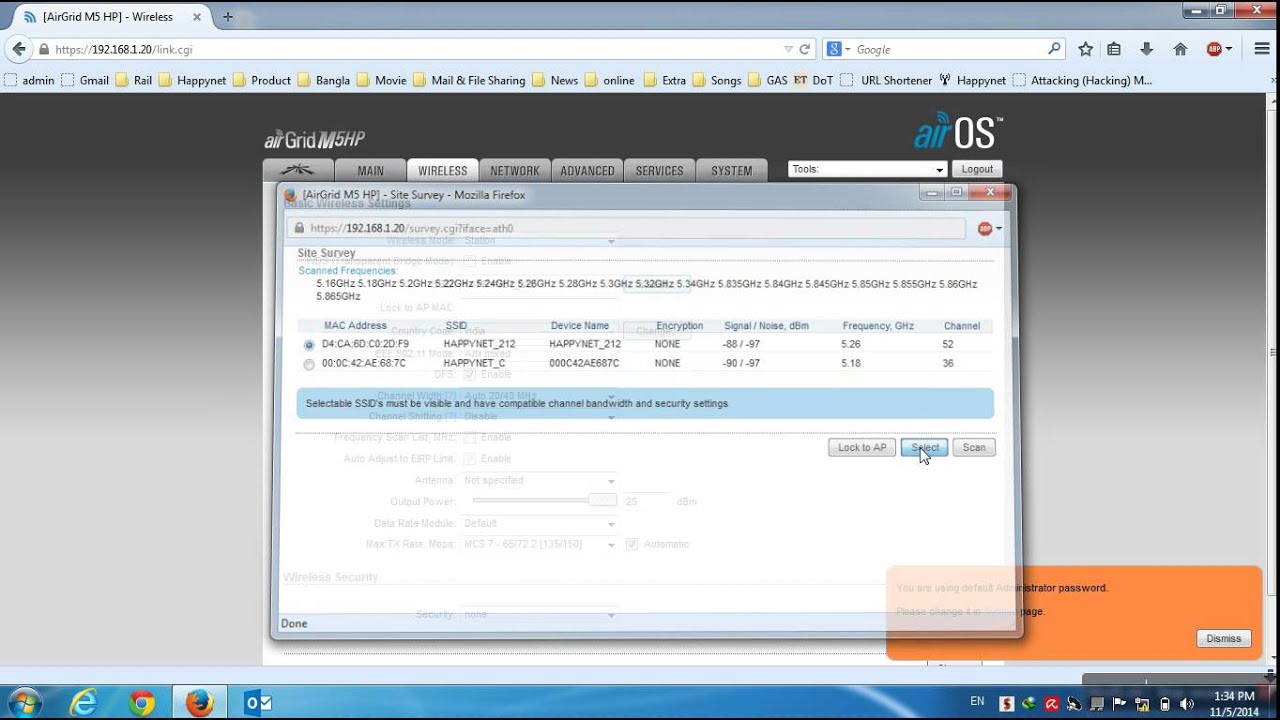
Task: Open the URL Shortener bookmark
Action: (886, 80)
